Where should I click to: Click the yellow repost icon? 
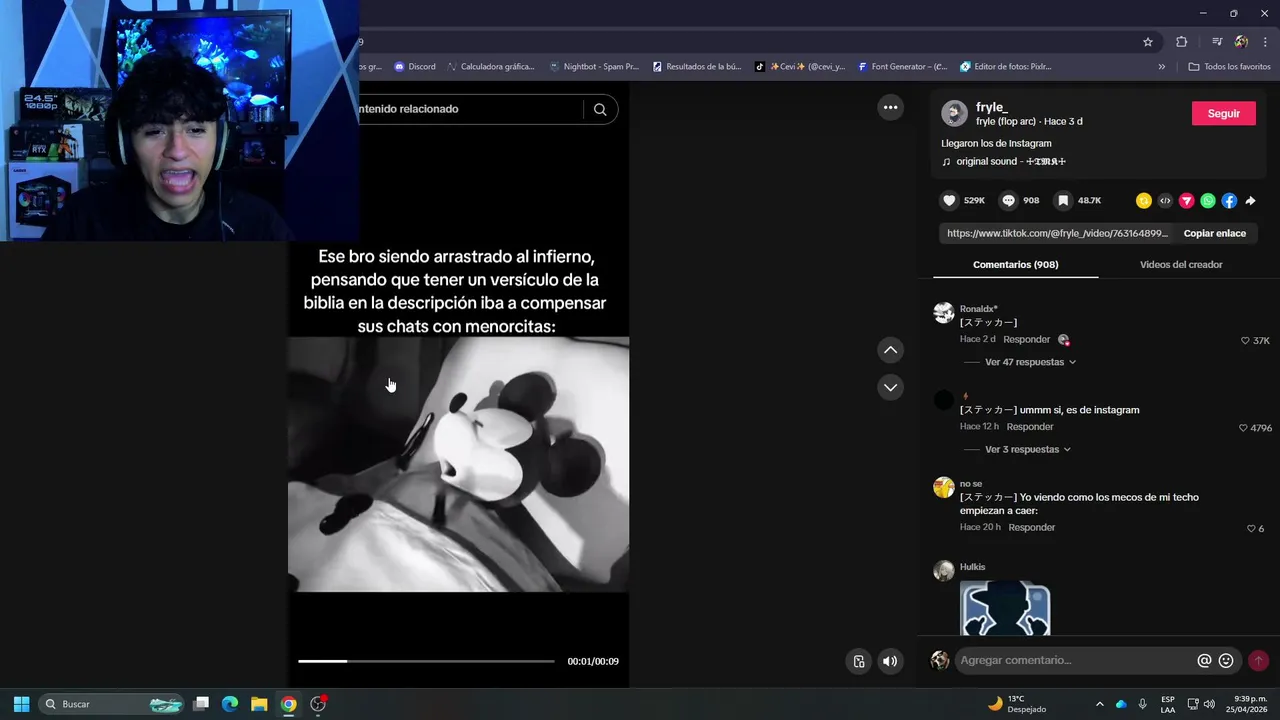pos(1144,201)
